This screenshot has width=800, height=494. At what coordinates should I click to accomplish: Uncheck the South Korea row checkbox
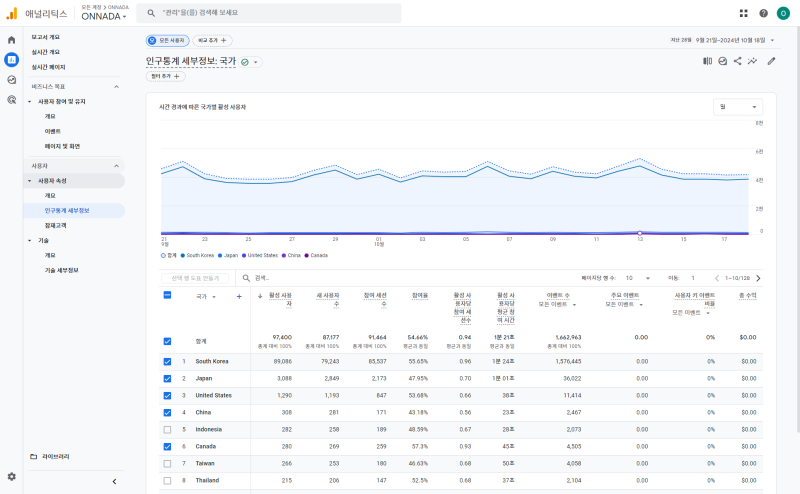[167, 361]
